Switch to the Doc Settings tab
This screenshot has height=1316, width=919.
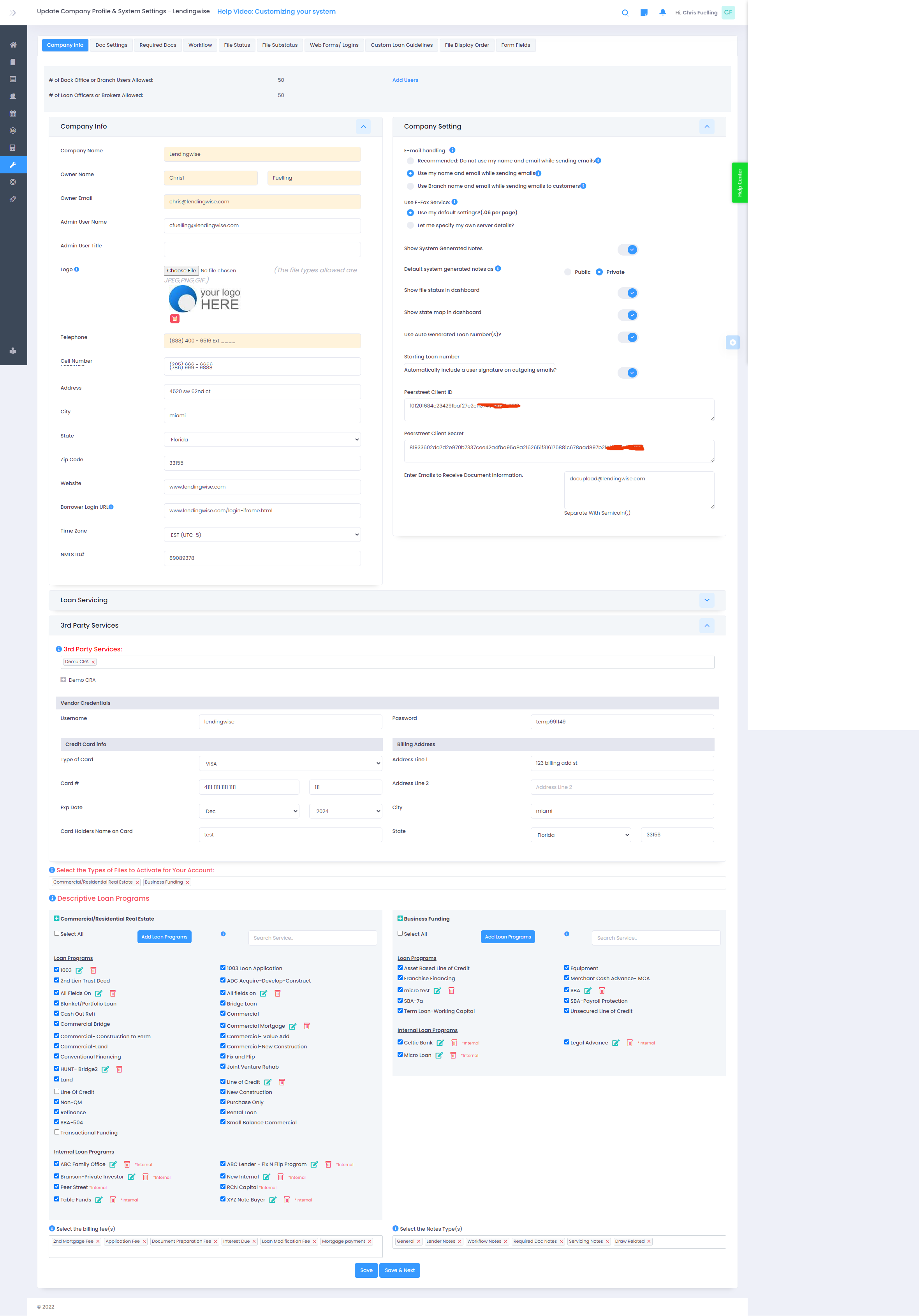click(x=111, y=45)
